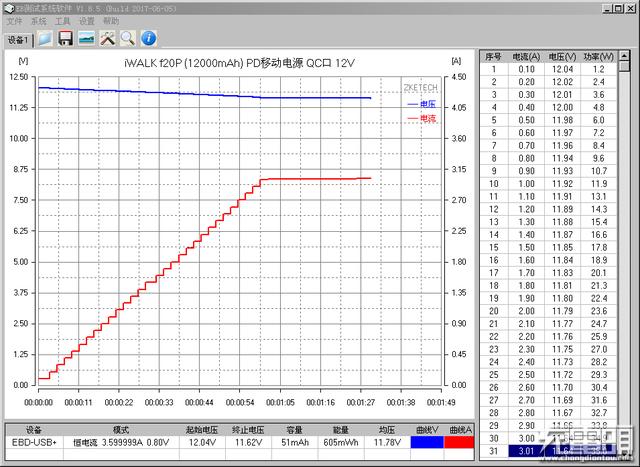This screenshot has width=640, height=467.
Task: Open the 系统 menu
Action: (x=39, y=21)
